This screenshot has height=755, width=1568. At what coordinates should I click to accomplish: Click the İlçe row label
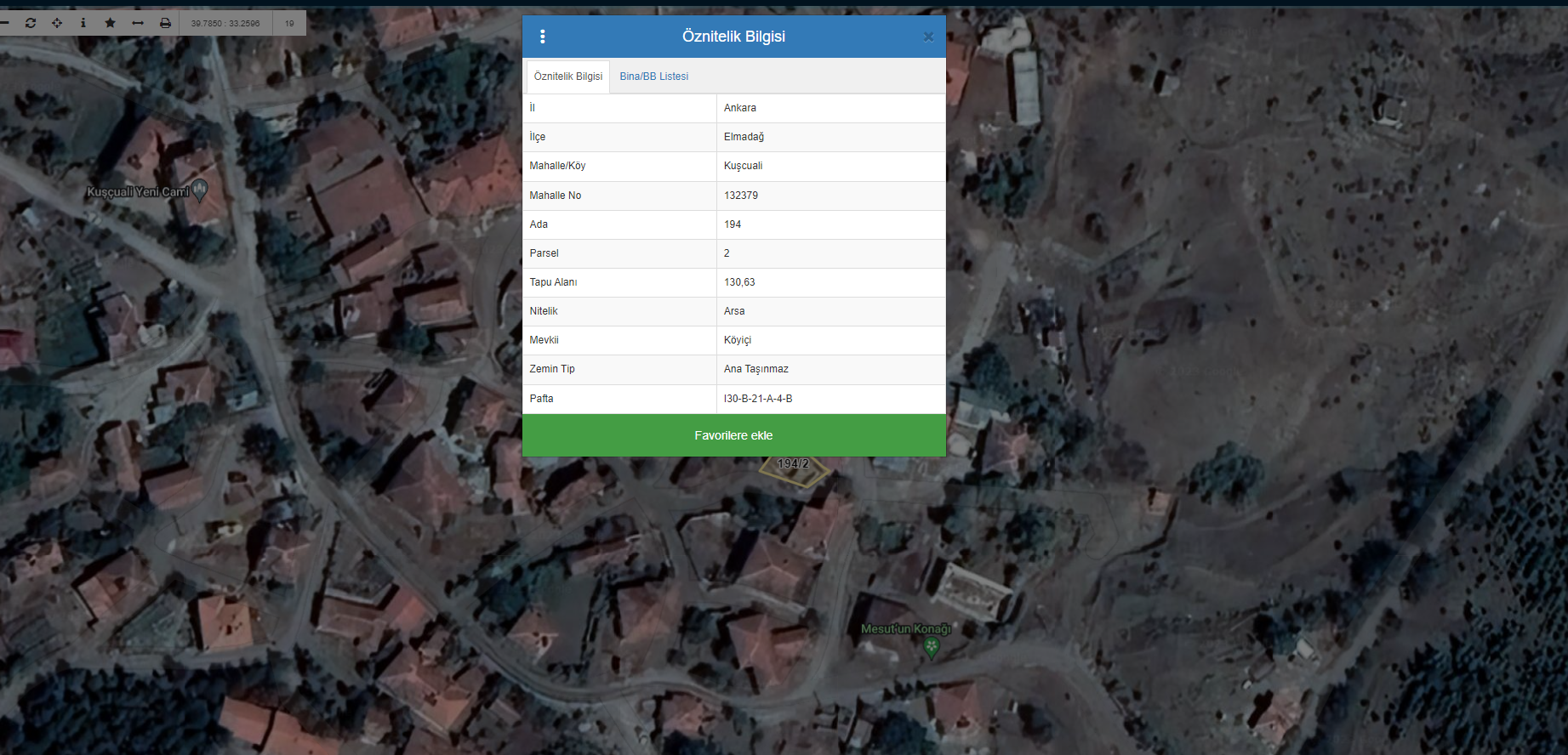(x=538, y=137)
